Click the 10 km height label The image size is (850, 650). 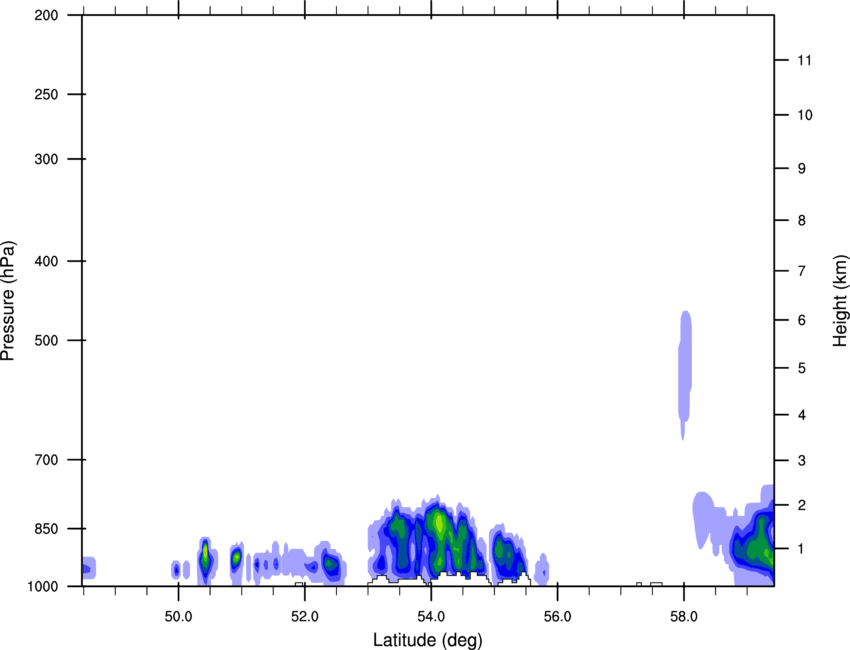click(x=805, y=115)
